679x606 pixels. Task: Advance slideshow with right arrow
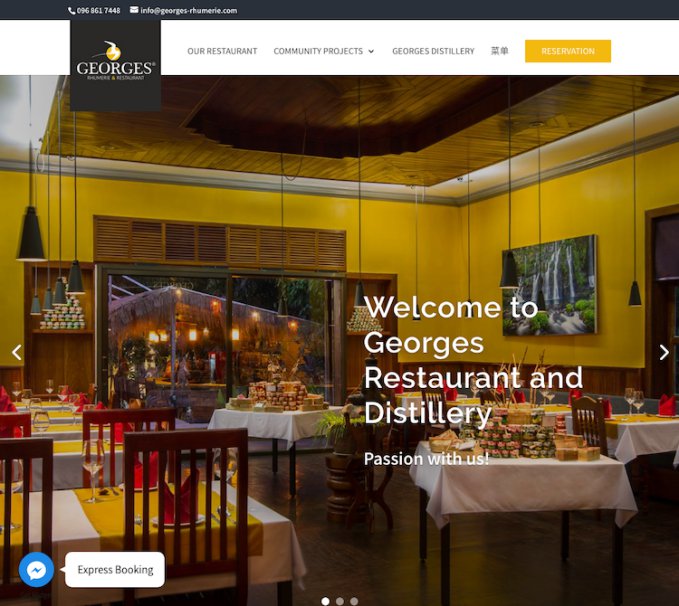[664, 352]
